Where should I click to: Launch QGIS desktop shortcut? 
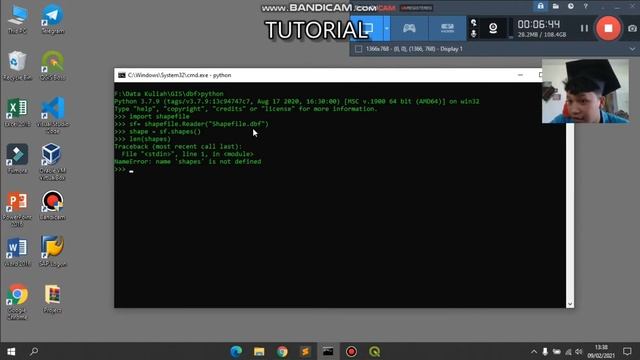pos(53,65)
